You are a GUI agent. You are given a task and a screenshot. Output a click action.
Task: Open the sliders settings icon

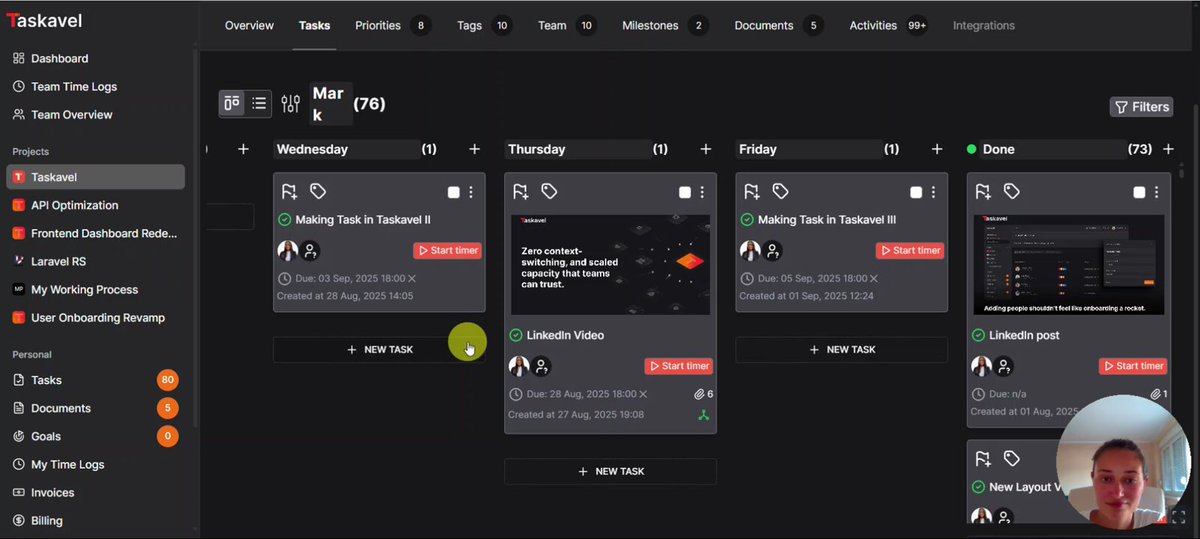pos(291,103)
